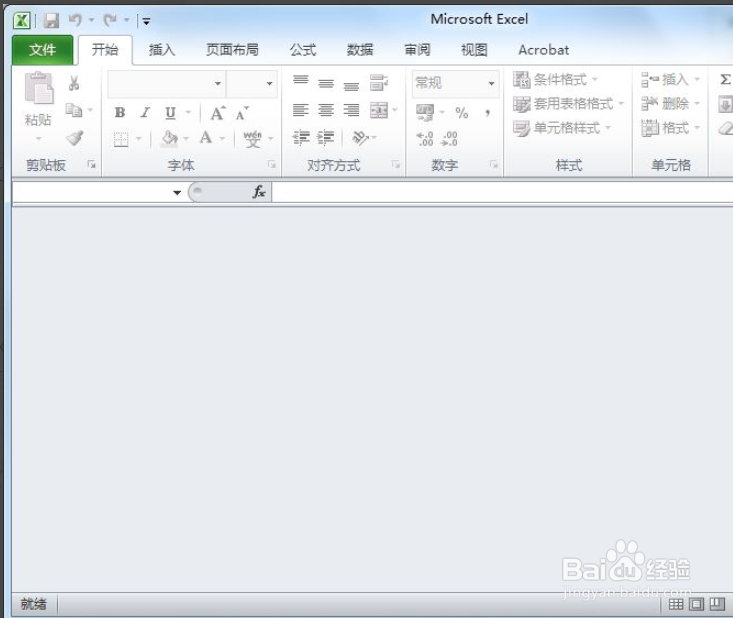Click the Excel application icon in title bar
Viewport: 733px width, 618px height.
coord(22,20)
